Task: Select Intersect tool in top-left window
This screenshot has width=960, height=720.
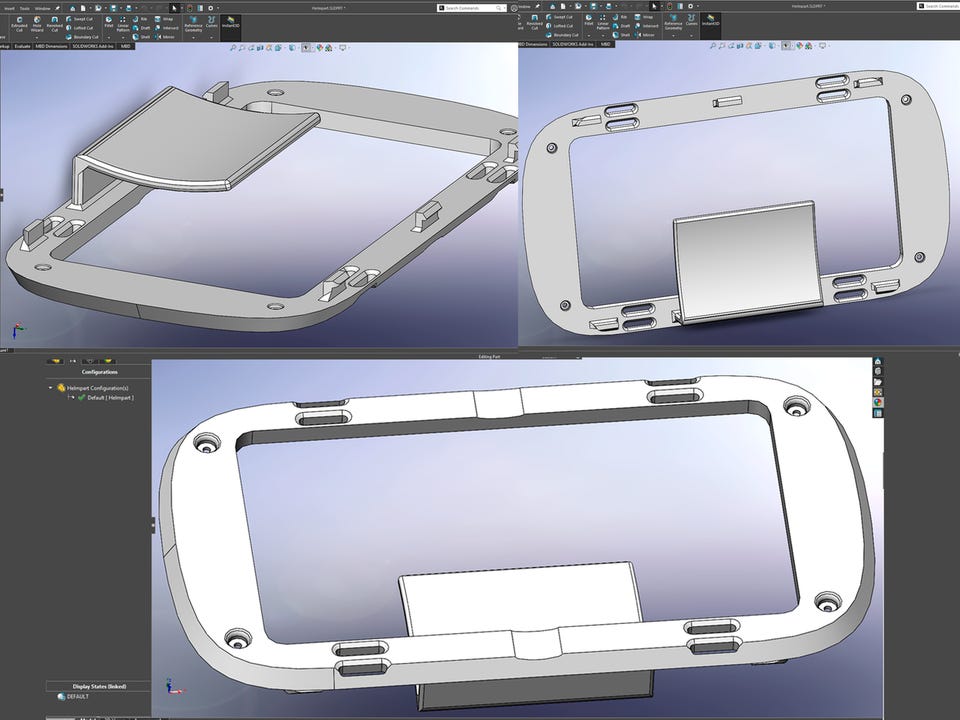Action: (166, 28)
